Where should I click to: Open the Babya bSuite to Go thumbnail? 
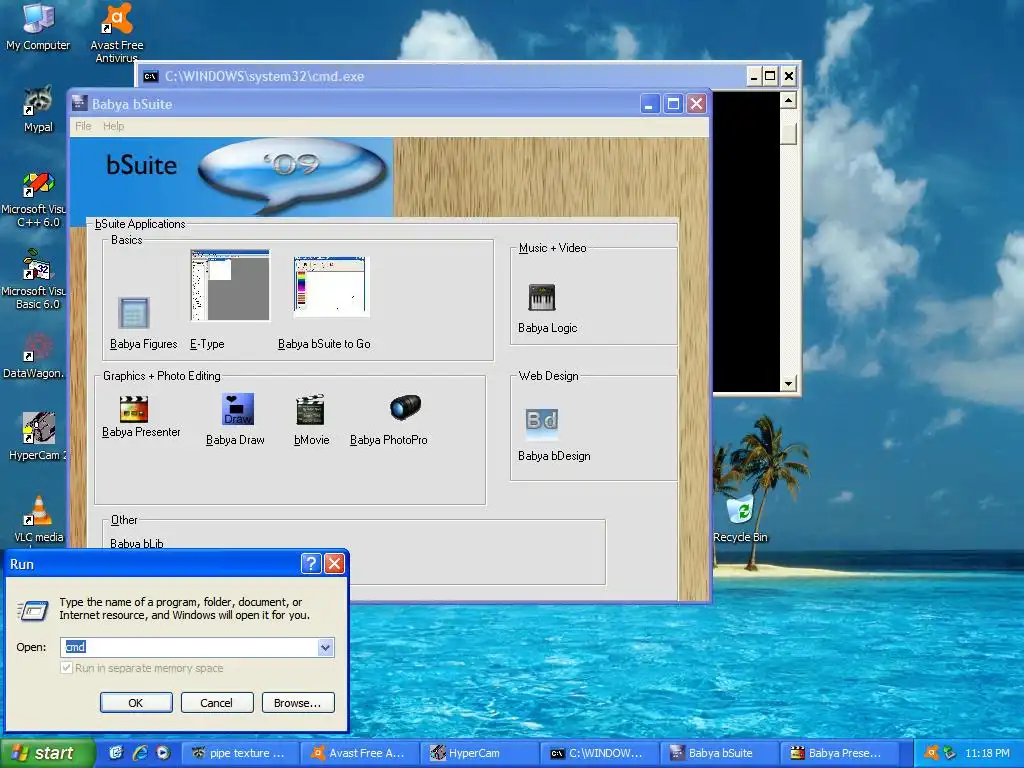pos(331,286)
